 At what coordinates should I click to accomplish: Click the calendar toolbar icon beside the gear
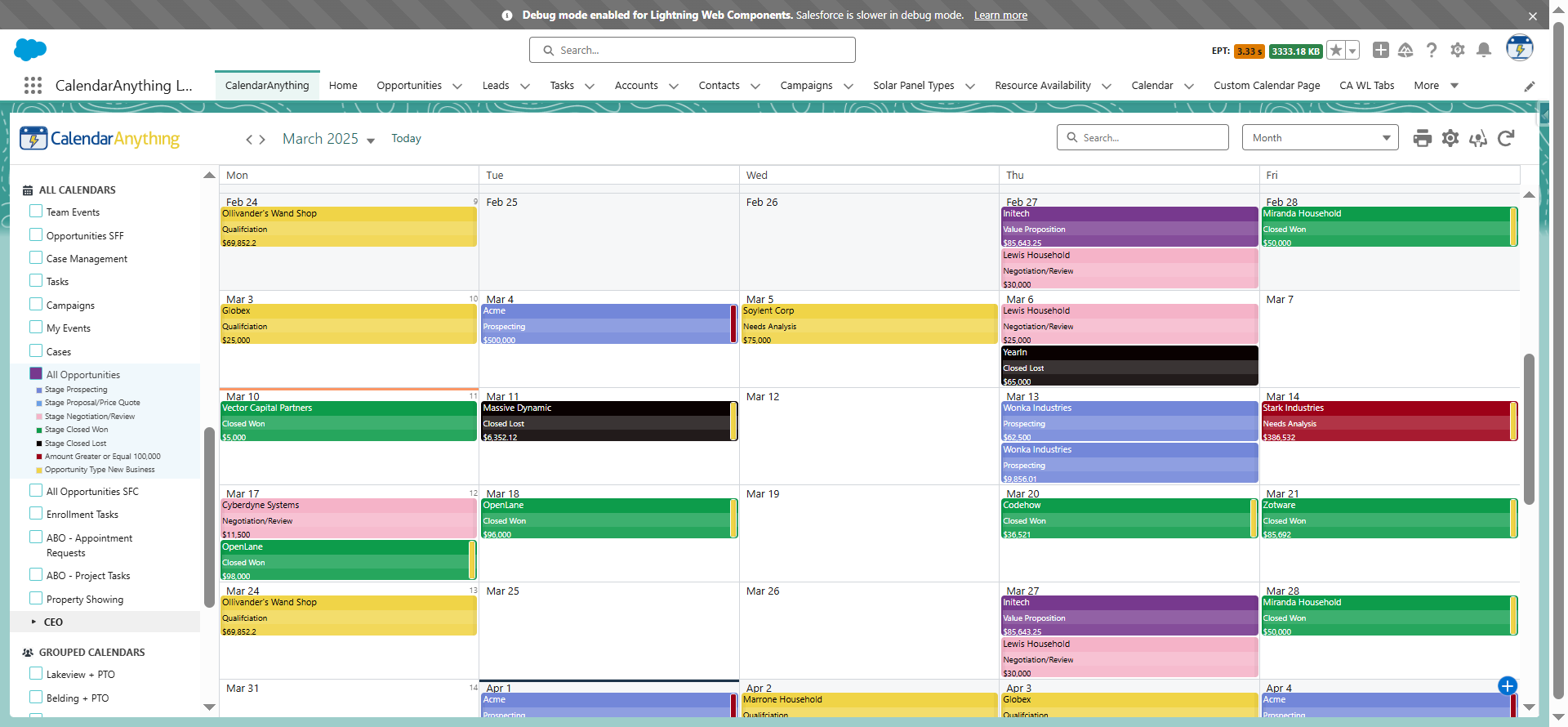tap(1478, 138)
